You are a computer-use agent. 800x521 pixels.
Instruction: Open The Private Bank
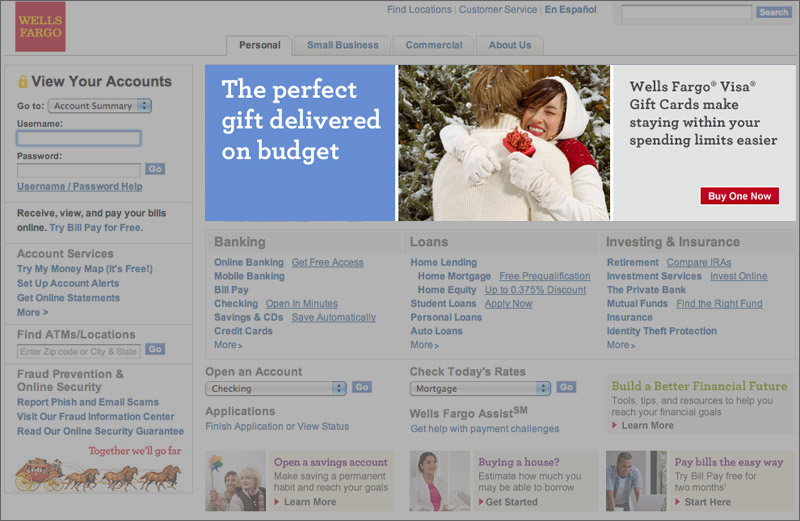click(x=646, y=290)
